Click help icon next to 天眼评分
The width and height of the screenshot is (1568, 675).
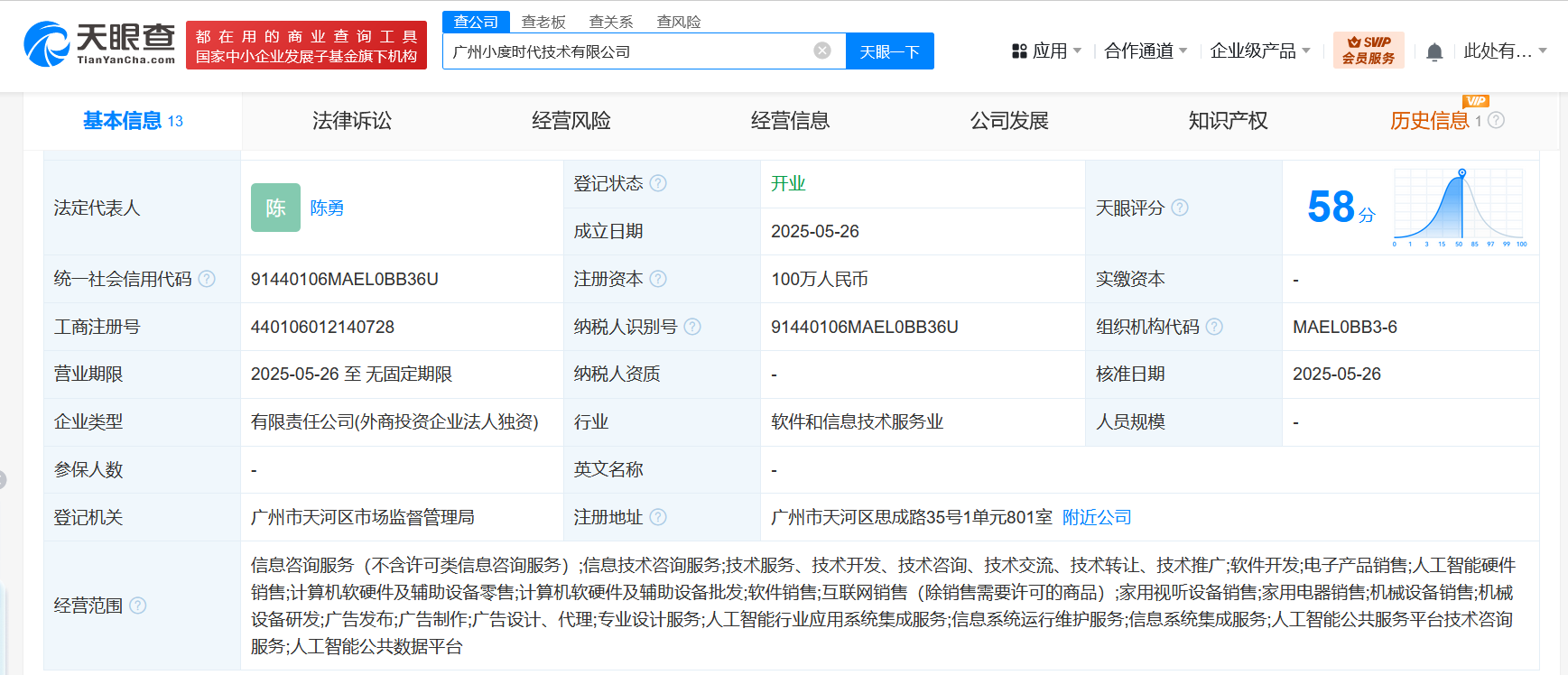point(1180,208)
